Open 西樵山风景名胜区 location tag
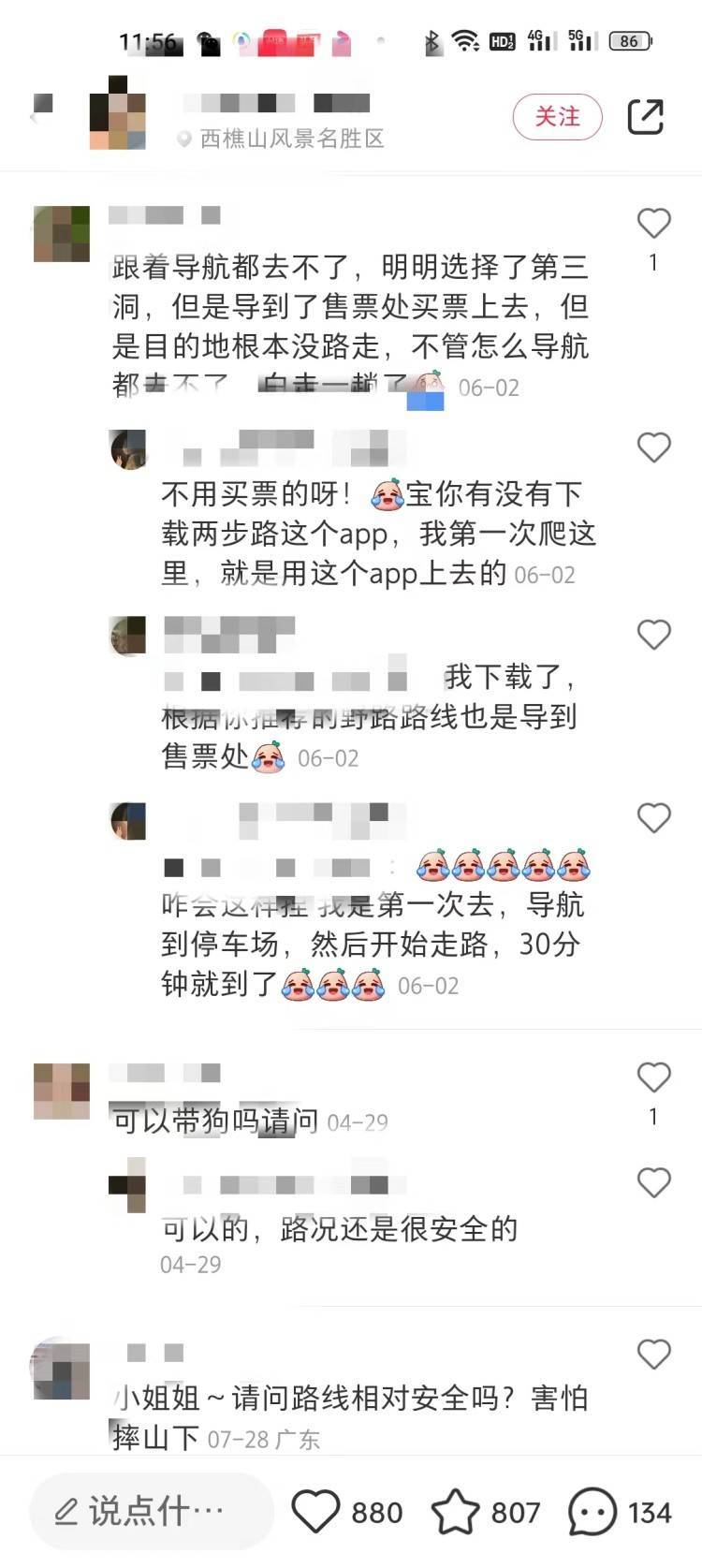Viewport: 702px width, 1568px height. (281, 139)
